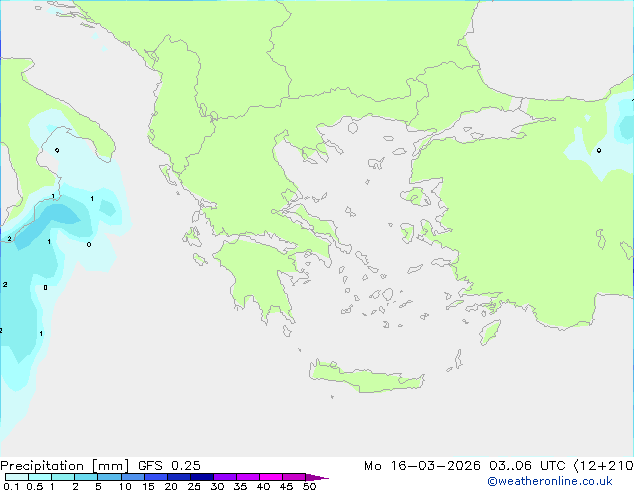Click the '(12+210' forecast offset text
This screenshot has height=490, width=634.
click(x=603, y=466)
